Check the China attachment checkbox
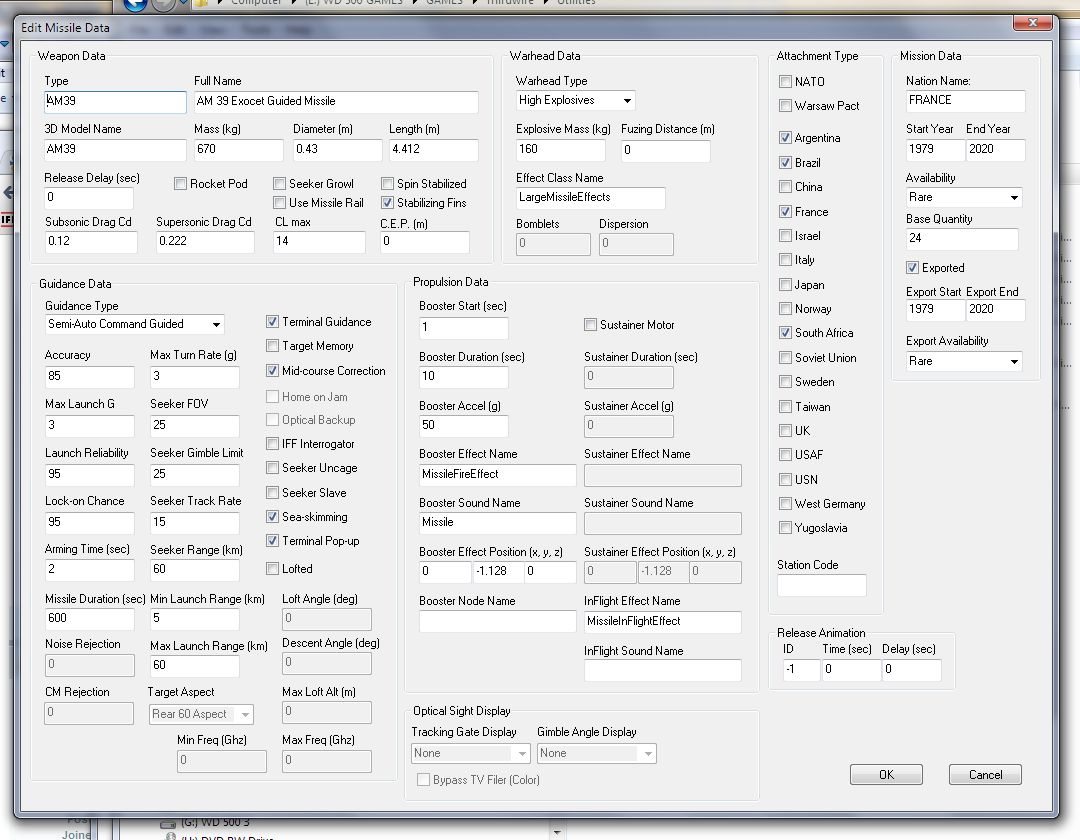 point(785,187)
